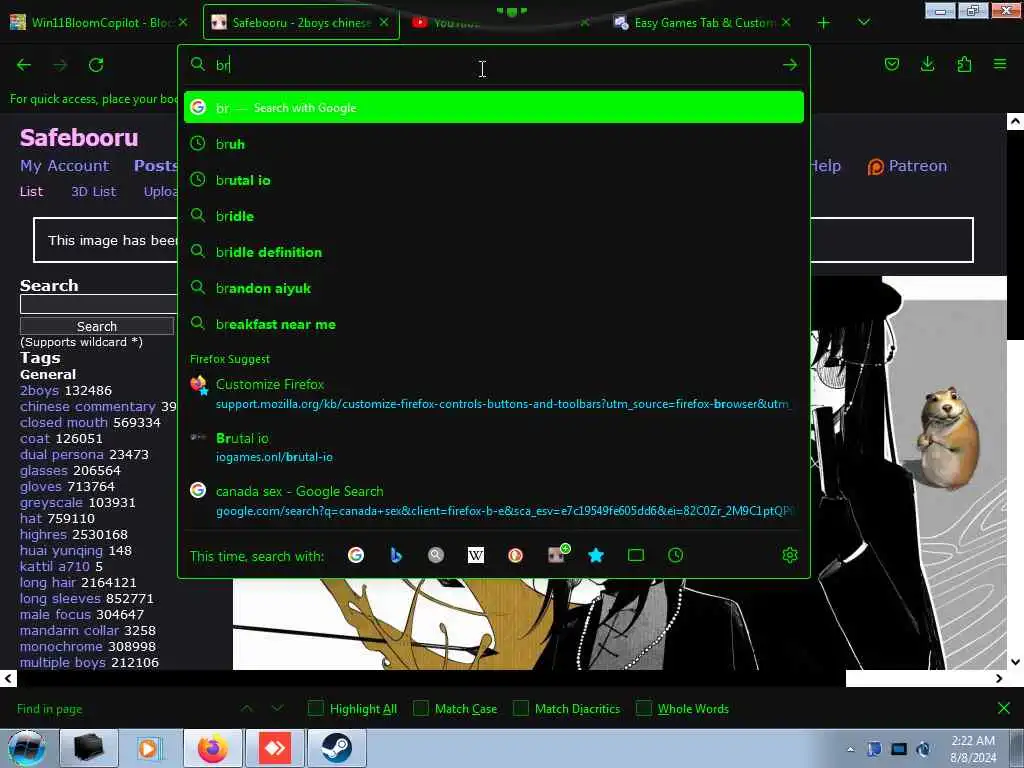Jump to next find match chevron
Image resolution: width=1024 pixels, height=768 pixels.
277,708
